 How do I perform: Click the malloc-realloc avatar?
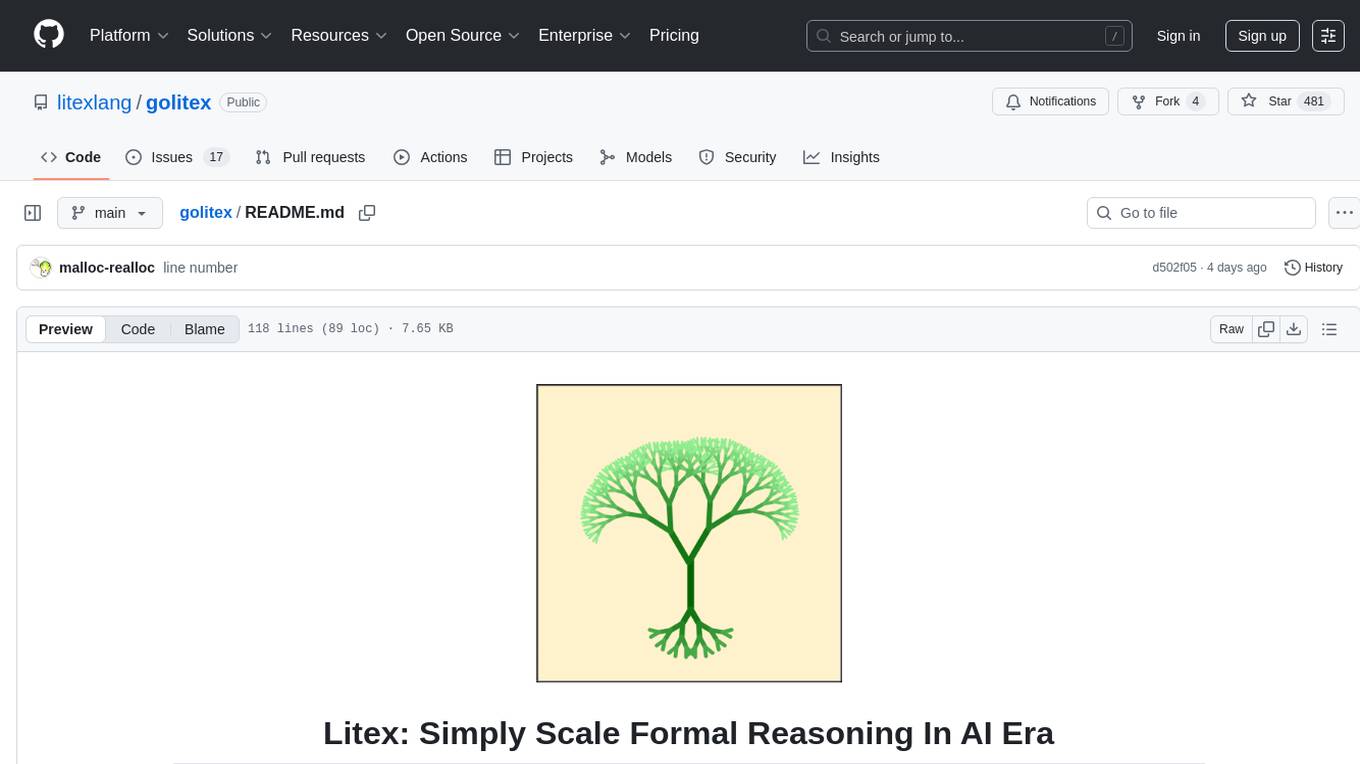pyautogui.click(x=41, y=268)
